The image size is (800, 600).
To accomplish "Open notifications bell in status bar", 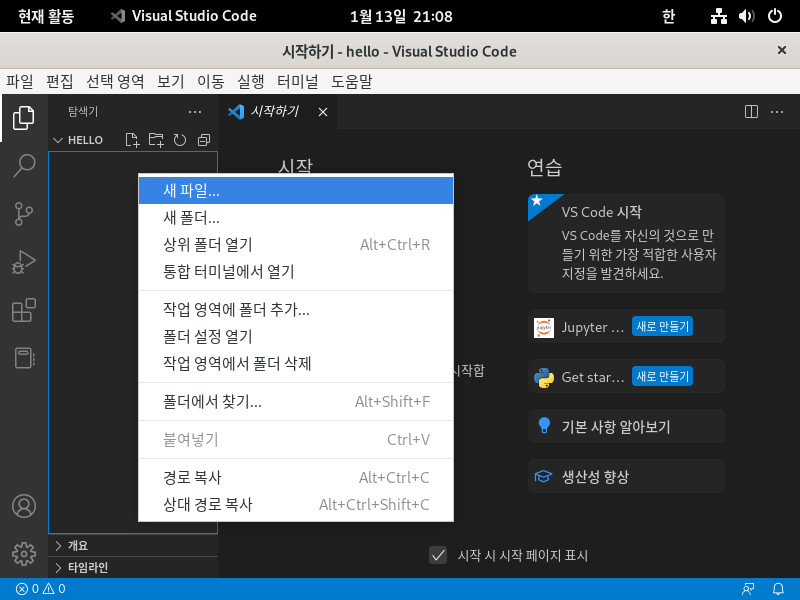I will tap(778, 589).
